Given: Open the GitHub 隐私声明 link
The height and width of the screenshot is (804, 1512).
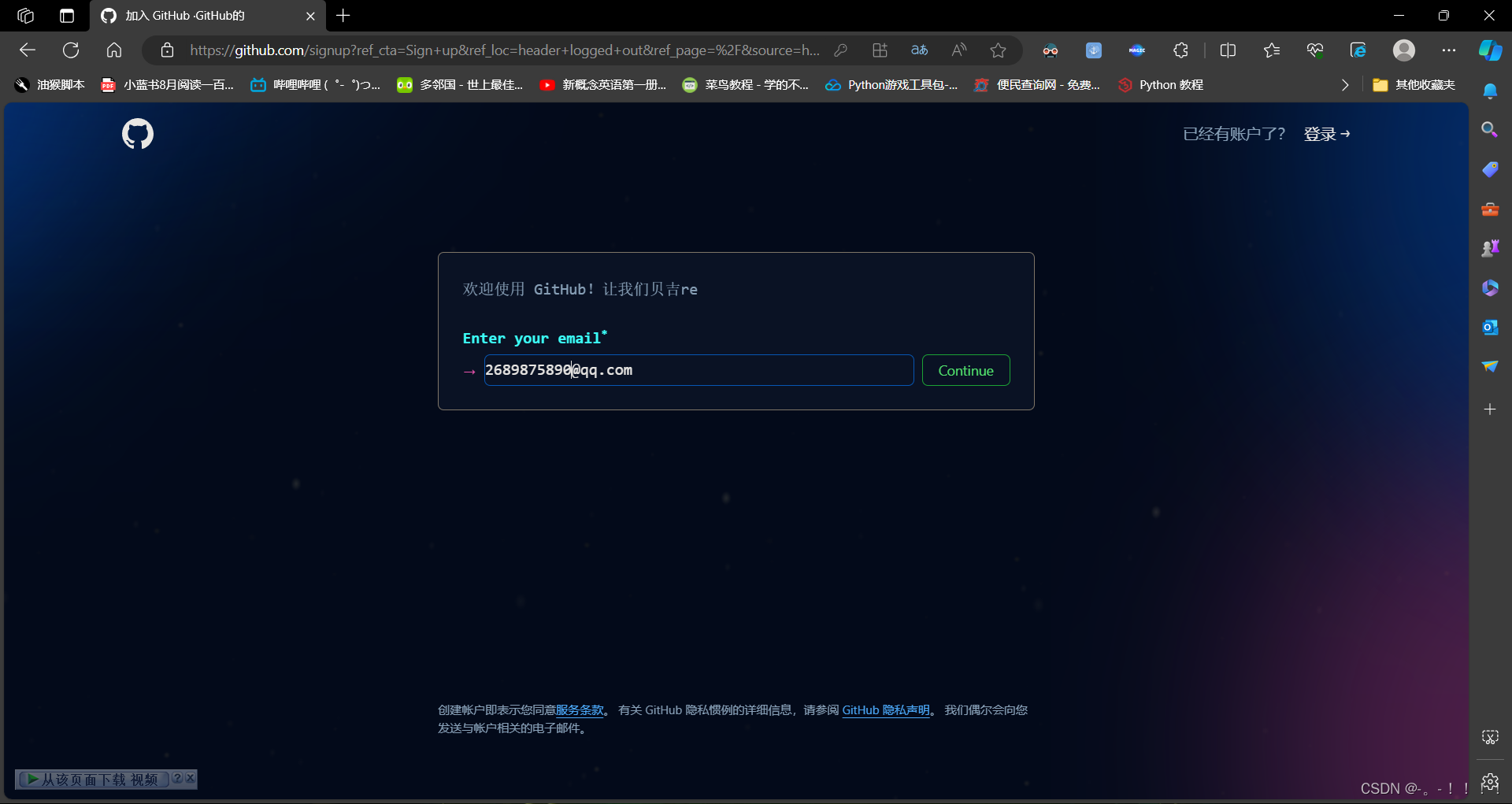Looking at the screenshot, I should point(886,710).
